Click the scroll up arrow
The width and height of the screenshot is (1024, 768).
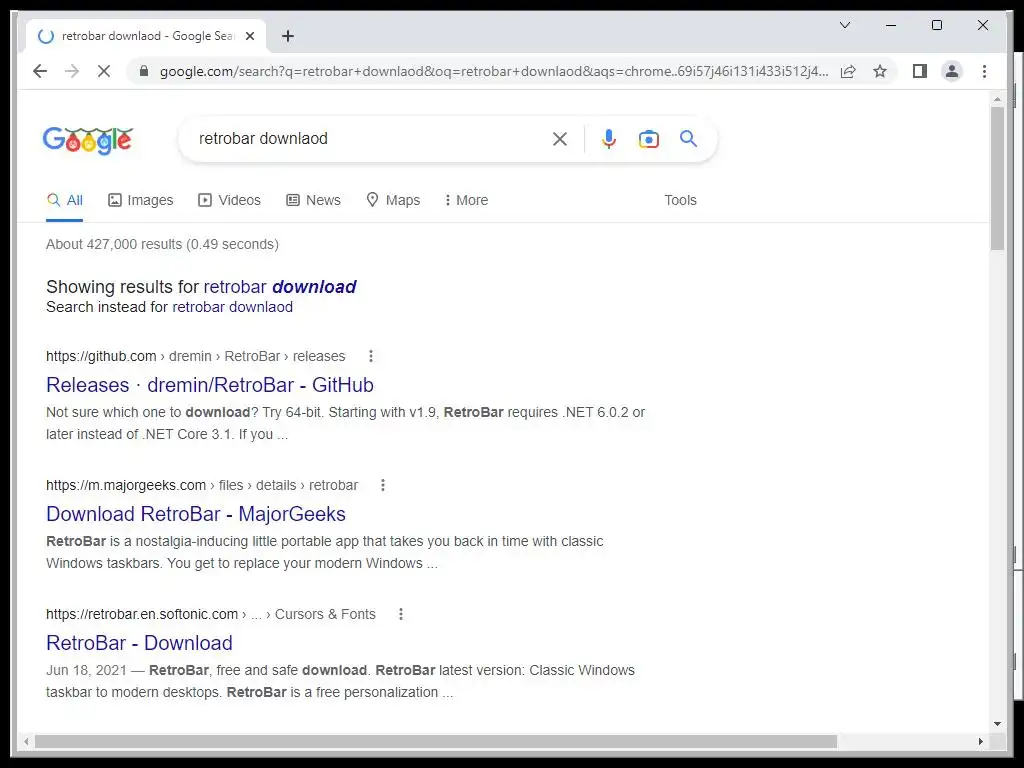[x=997, y=99]
